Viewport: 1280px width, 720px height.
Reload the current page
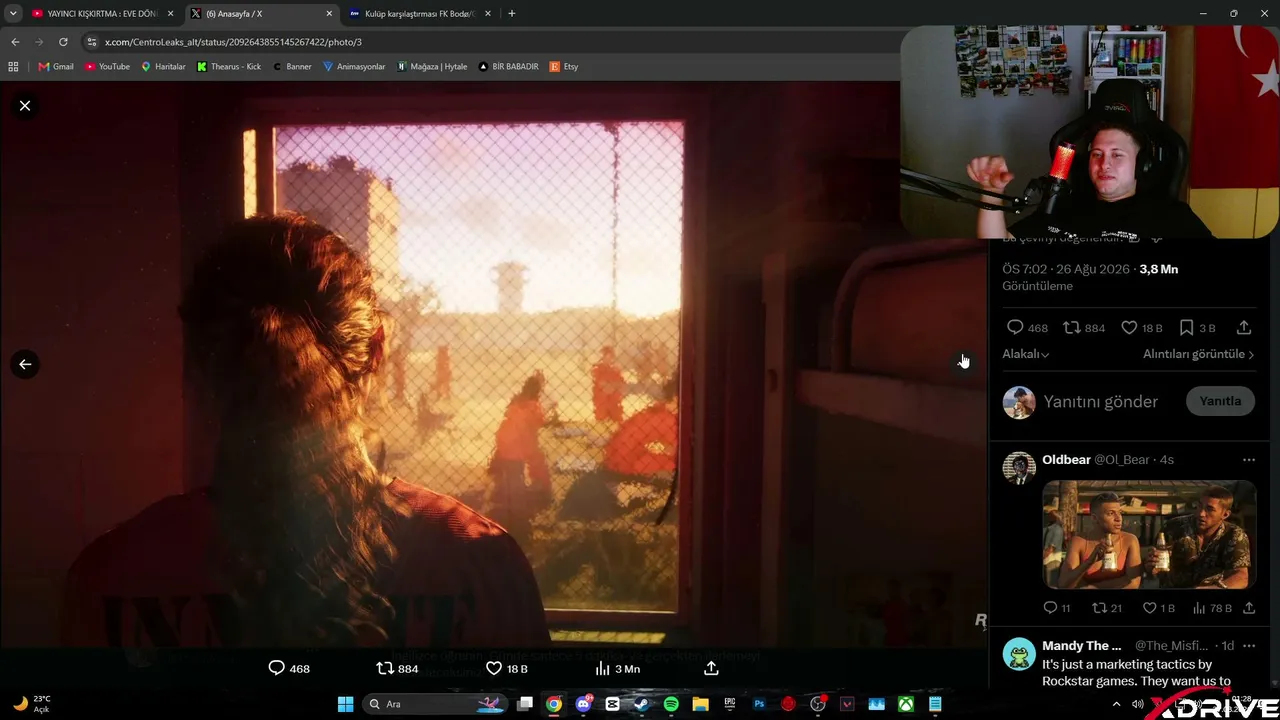click(63, 42)
